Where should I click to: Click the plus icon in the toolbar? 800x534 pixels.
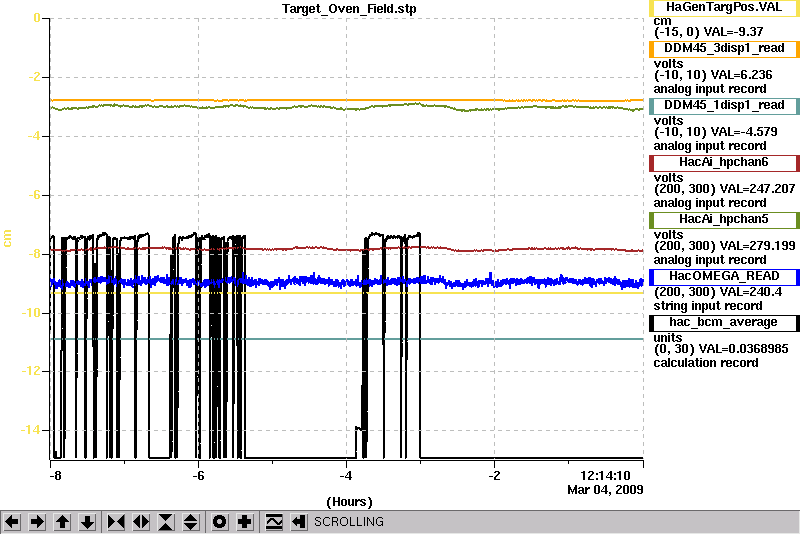pos(245,522)
